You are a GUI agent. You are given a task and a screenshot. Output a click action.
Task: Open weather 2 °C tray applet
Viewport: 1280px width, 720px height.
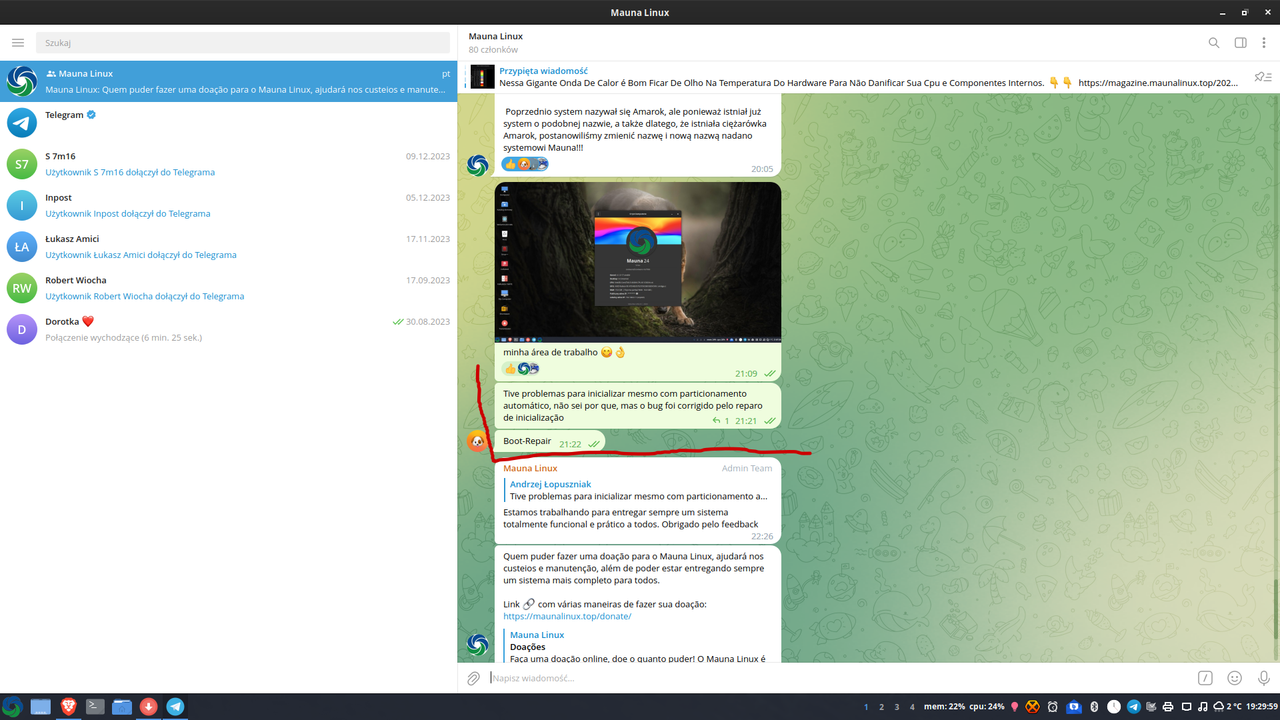pos(1227,707)
